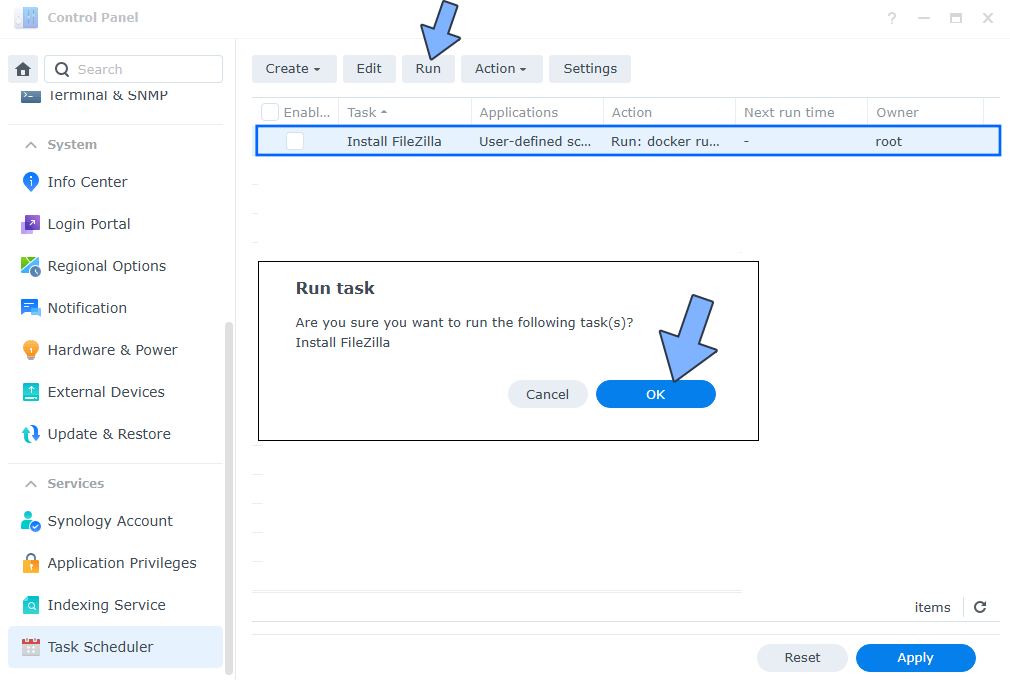Click the Run button
The height and width of the screenshot is (680, 1010).
click(428, 69)
